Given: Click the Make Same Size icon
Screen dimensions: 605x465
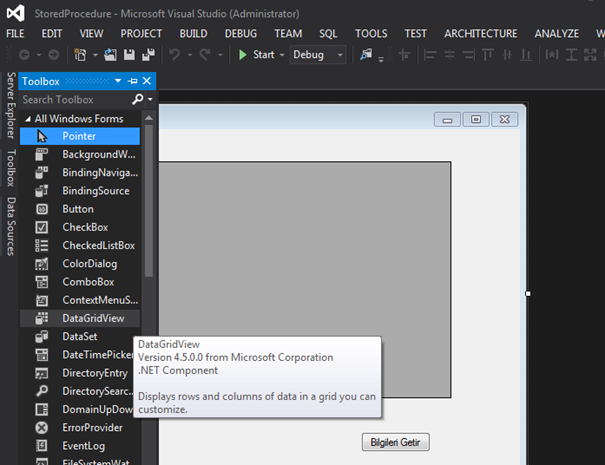Looking at the screenshot, I should coord(590,55).
